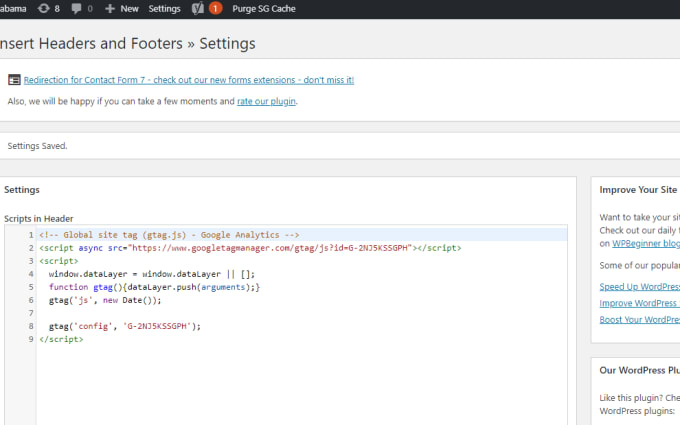Open Redirection for Contact Form 7 link

pyautogui.click(x=189, y=80)
